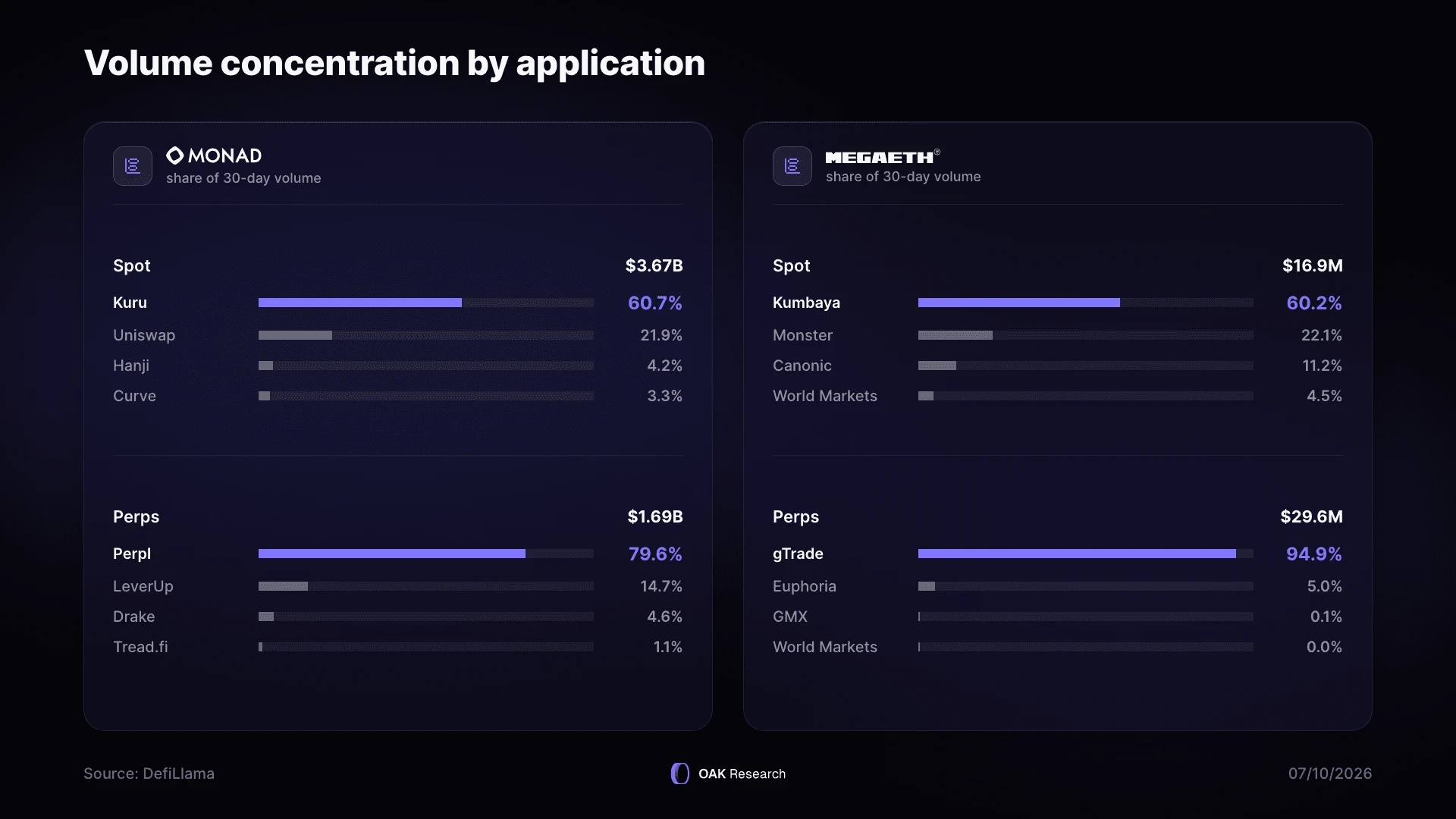Click the 21.9% Uniswap value
Viewport: 1456px width, 819px height.
click(661, 335)
